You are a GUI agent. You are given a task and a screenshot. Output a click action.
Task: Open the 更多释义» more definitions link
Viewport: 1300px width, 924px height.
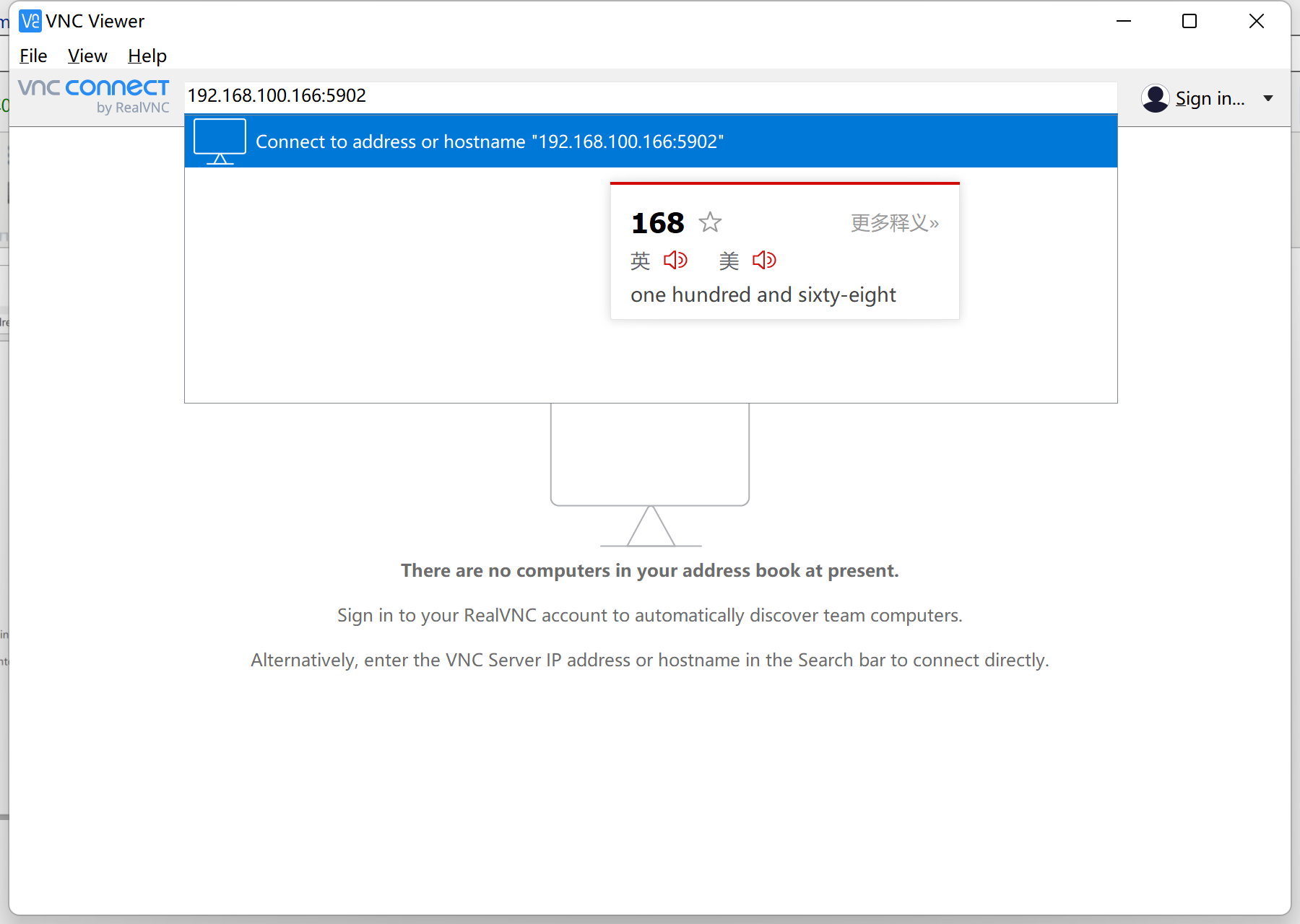(x=895, y=222)
